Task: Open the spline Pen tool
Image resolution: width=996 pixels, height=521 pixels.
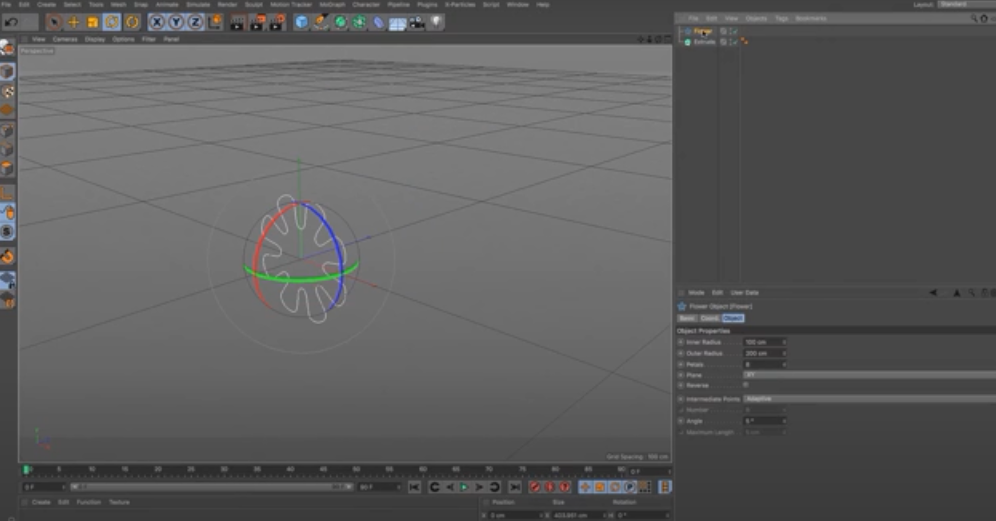Action: point(321,22)
